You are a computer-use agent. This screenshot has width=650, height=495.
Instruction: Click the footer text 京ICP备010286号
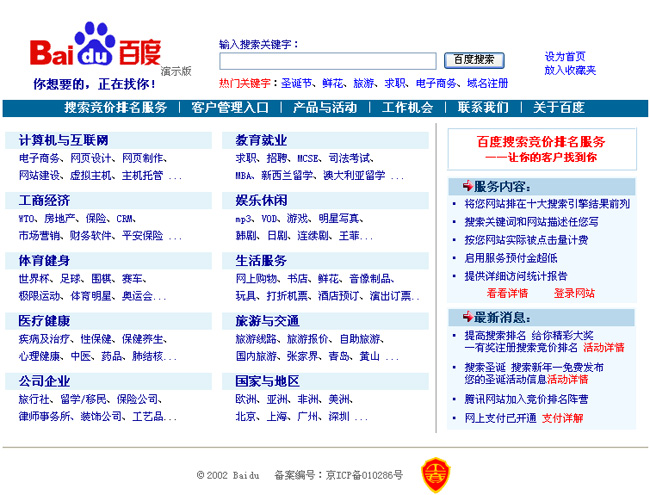[x=364, y=475]
